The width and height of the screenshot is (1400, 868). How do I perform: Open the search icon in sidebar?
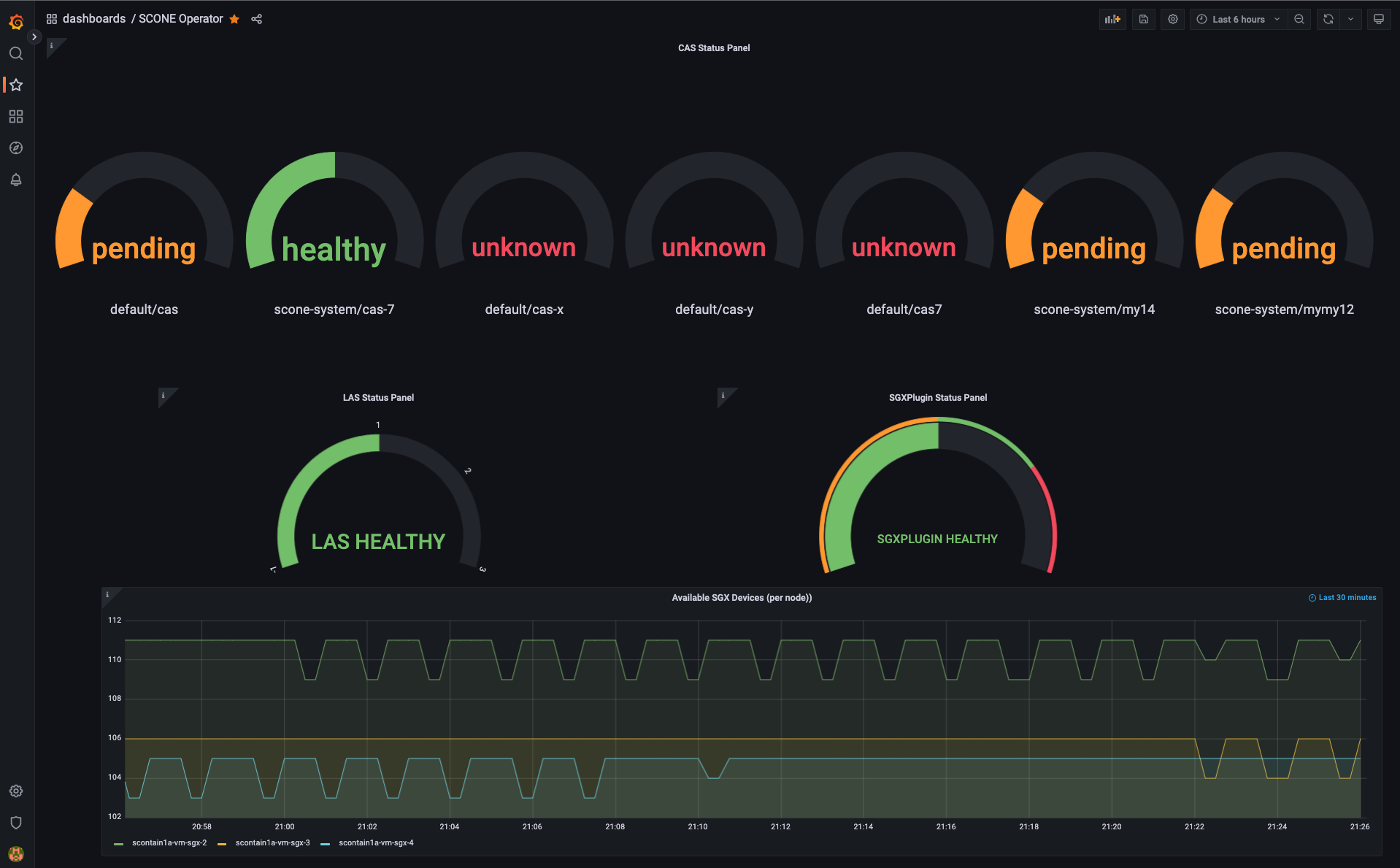point(16,53)
